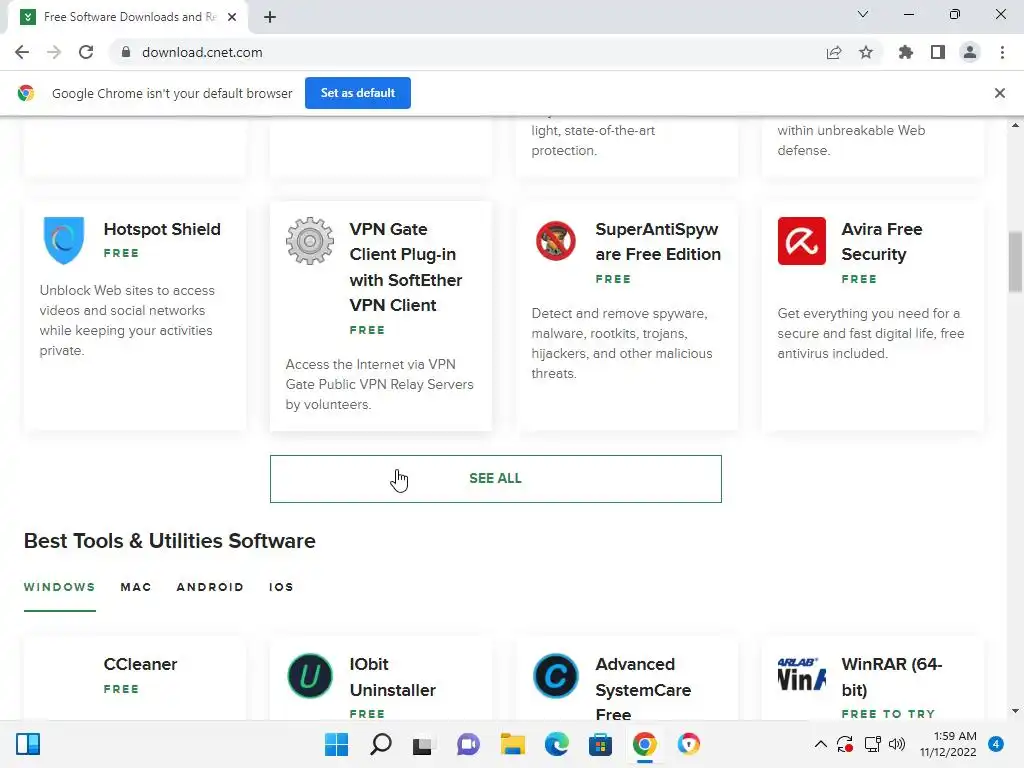Click Hotspot Shield description text
The height and width of the screenshot is (768, 1024).
point(127,321)
